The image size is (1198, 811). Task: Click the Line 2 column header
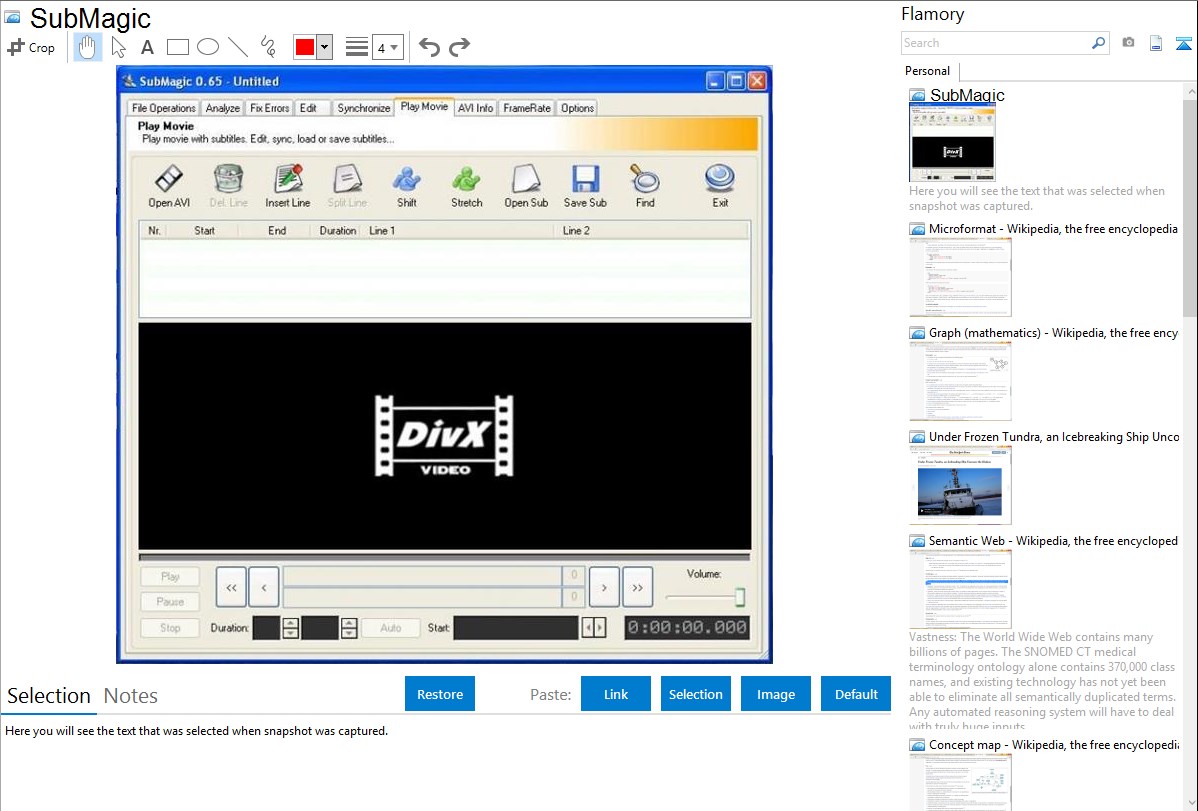(576, 230)
